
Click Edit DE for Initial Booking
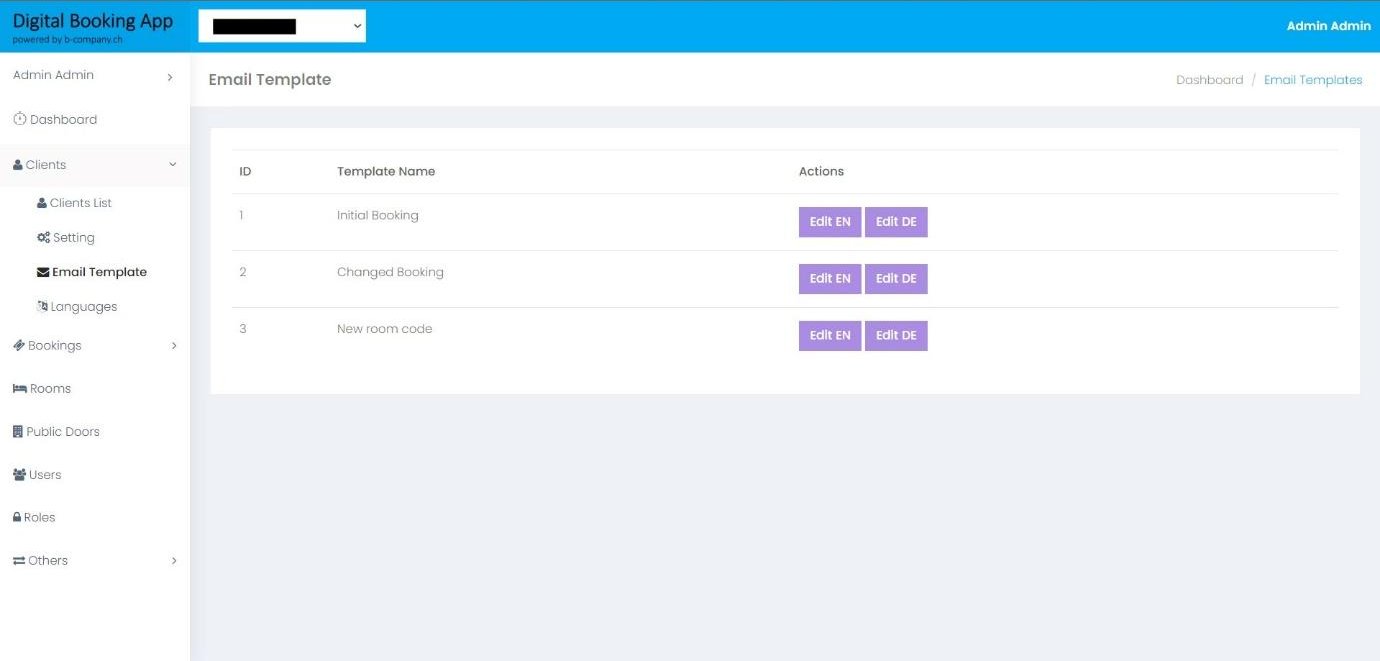tap(896, 222)
